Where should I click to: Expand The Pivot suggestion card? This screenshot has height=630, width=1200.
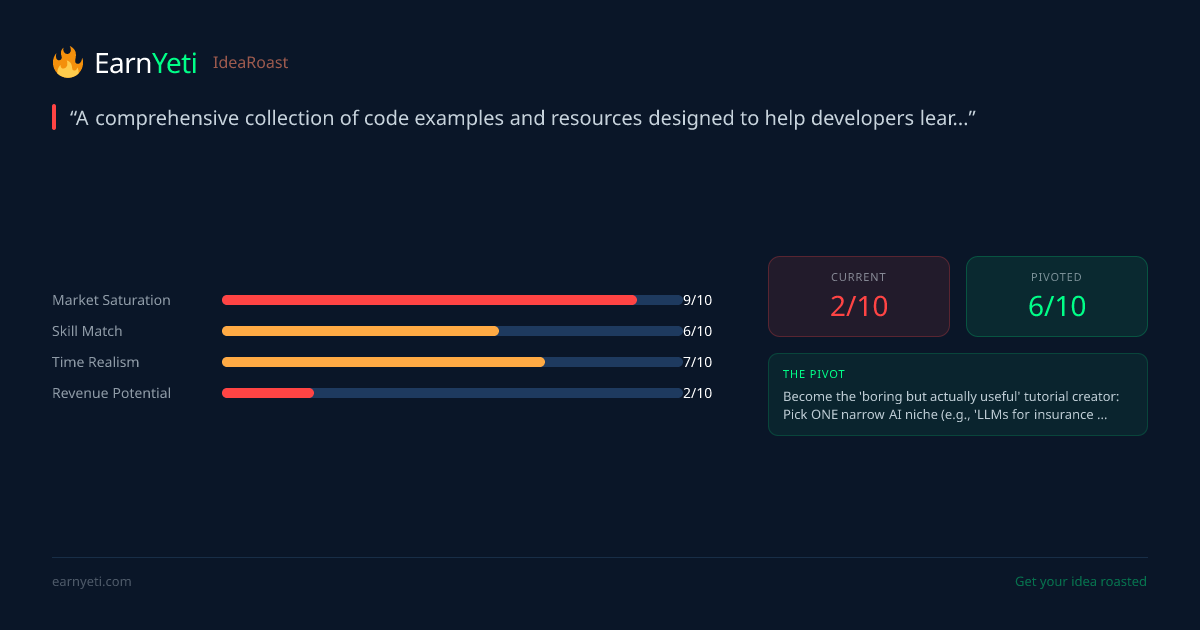(x=957, y=394)
